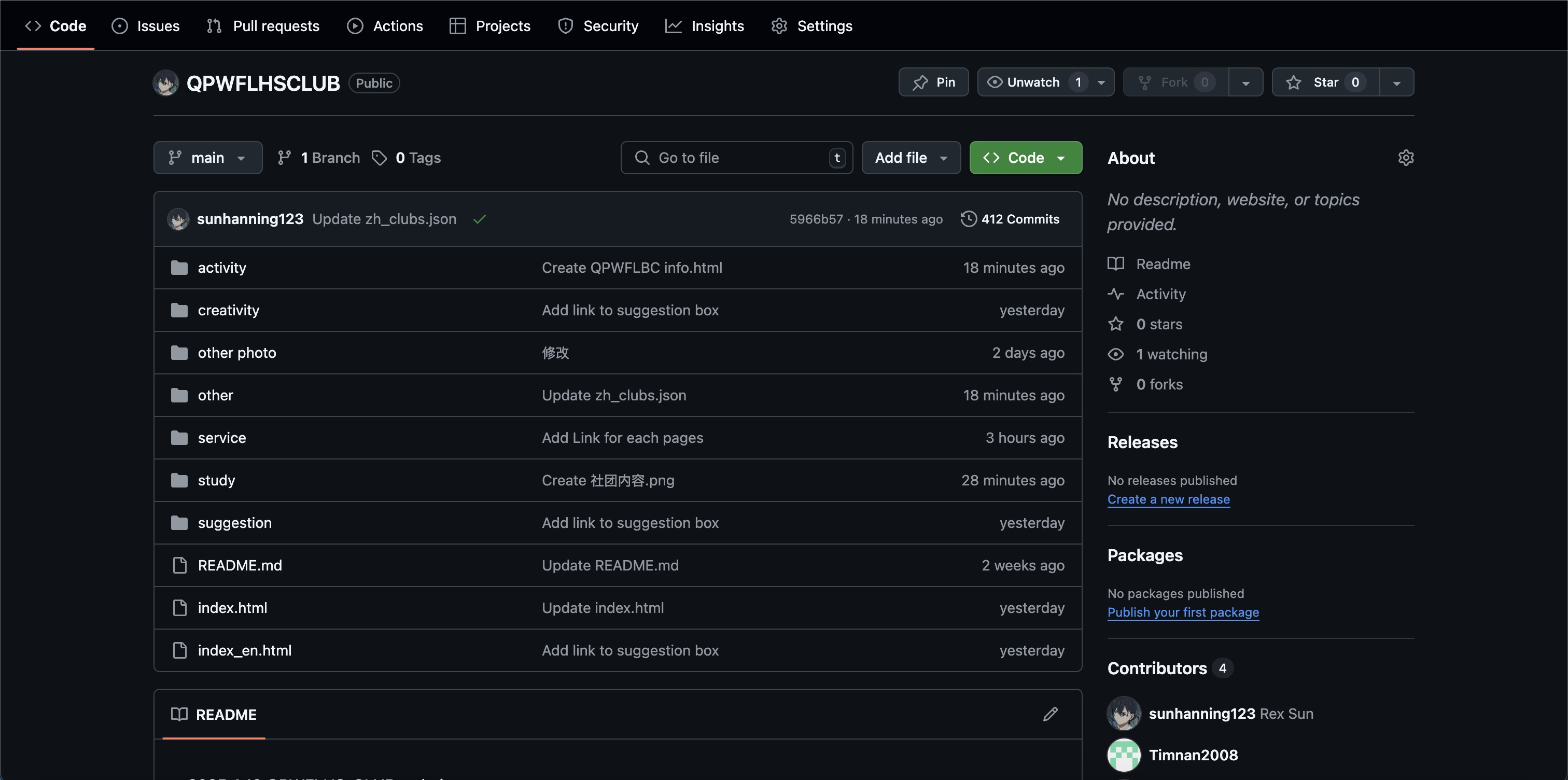Screen dimensions: 1568x780
Task: Click Publish your first package
Action: coord(1183,612)
